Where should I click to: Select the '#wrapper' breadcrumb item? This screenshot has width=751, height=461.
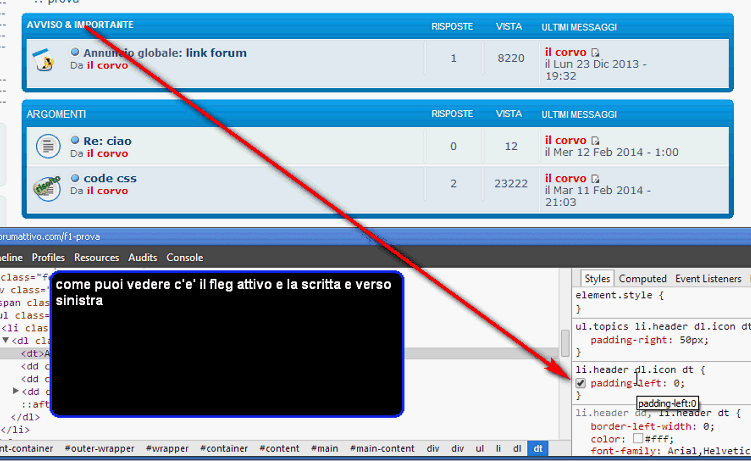(x=167, y=449)
